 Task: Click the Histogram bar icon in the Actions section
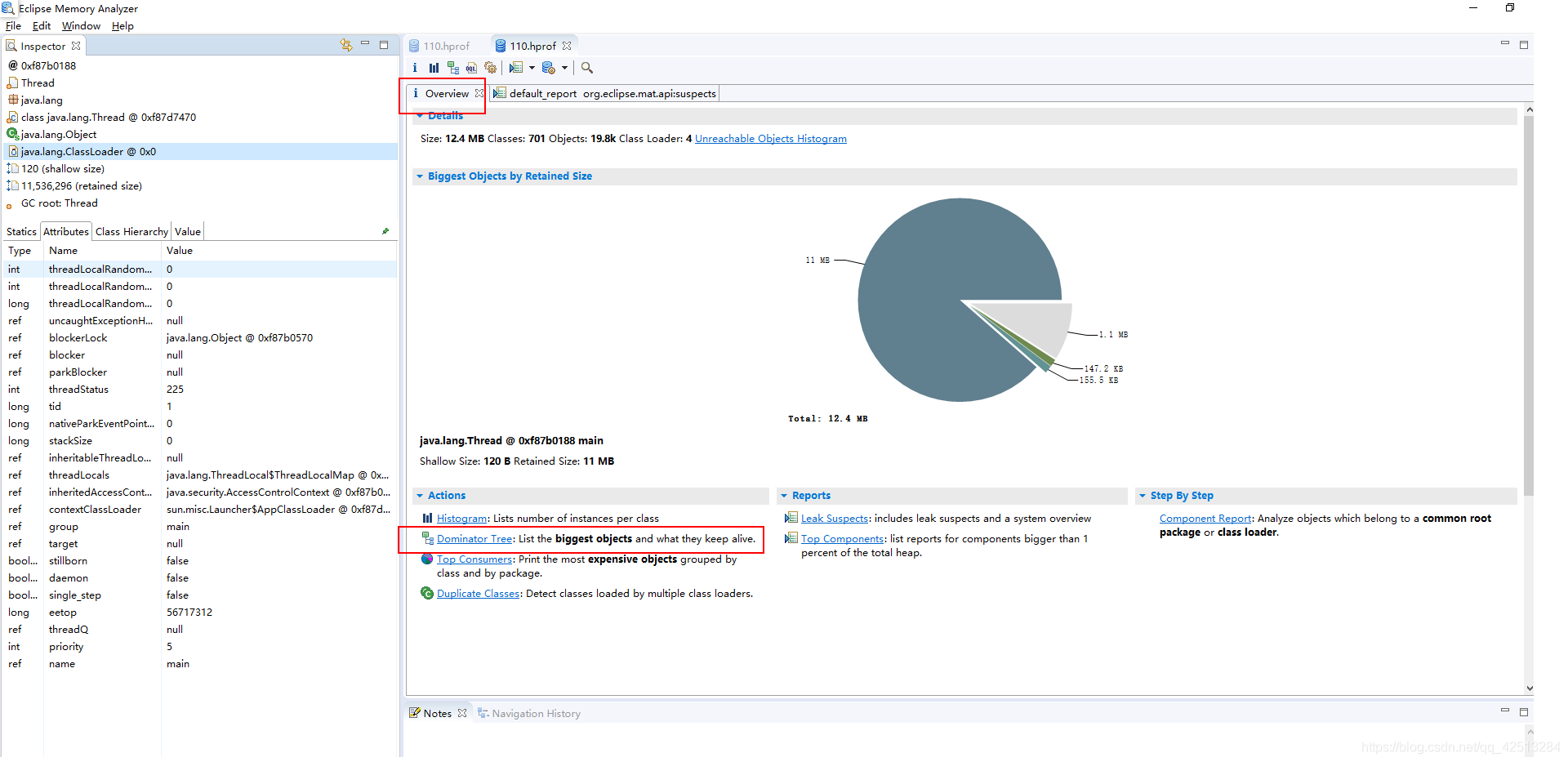coord(427,518)
